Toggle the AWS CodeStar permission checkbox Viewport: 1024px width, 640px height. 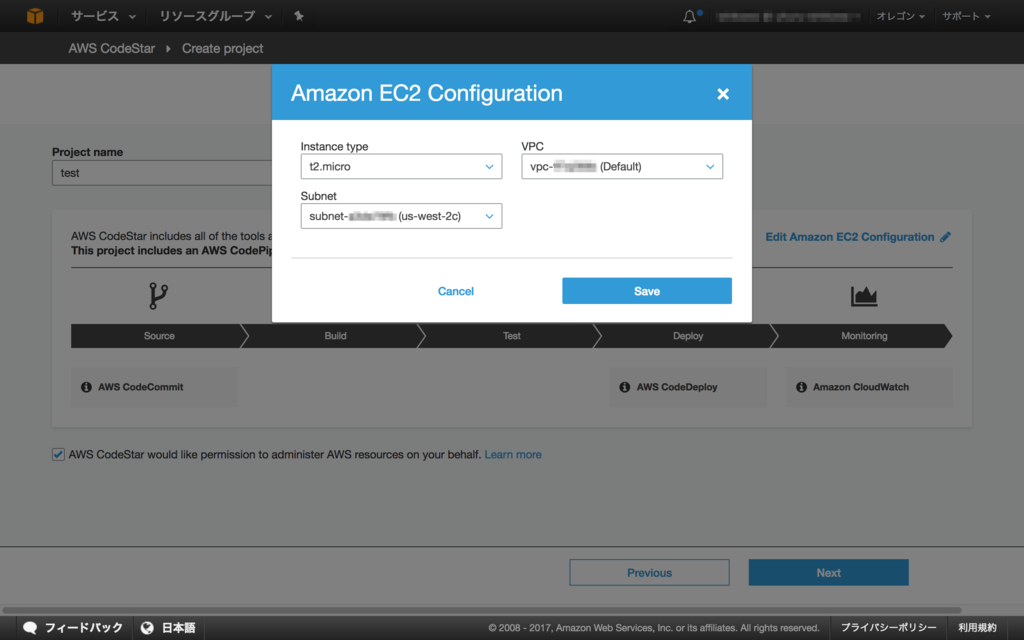[58, 455]
